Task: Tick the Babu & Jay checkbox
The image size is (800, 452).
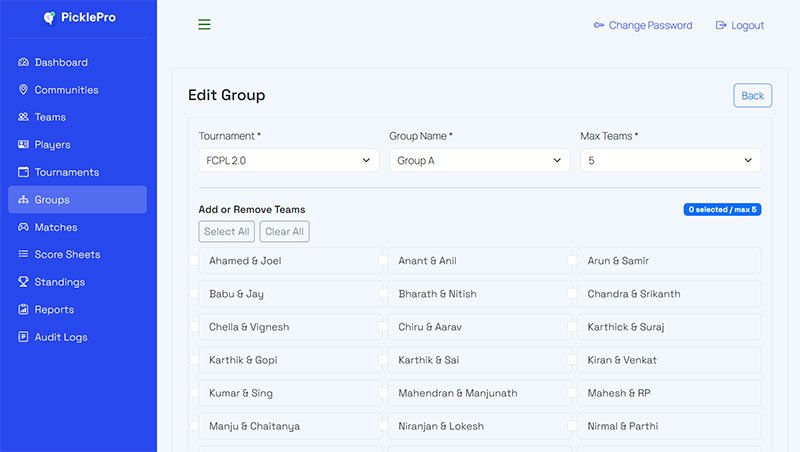Action: [x=194, y=294]
